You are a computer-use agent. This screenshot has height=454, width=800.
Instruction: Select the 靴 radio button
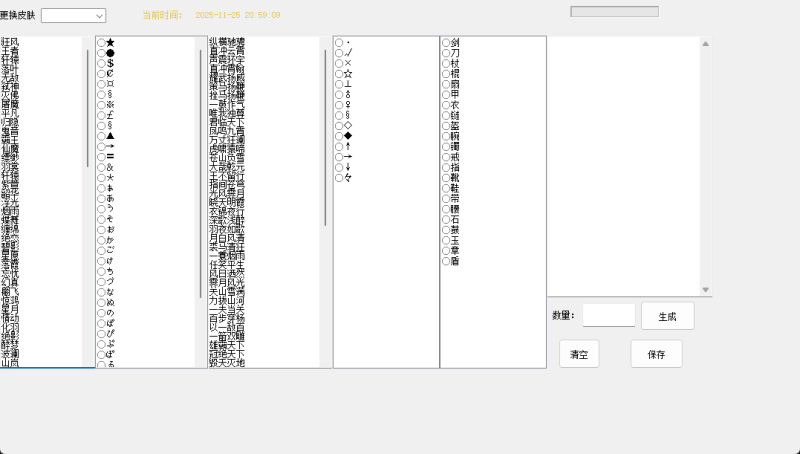446,178
